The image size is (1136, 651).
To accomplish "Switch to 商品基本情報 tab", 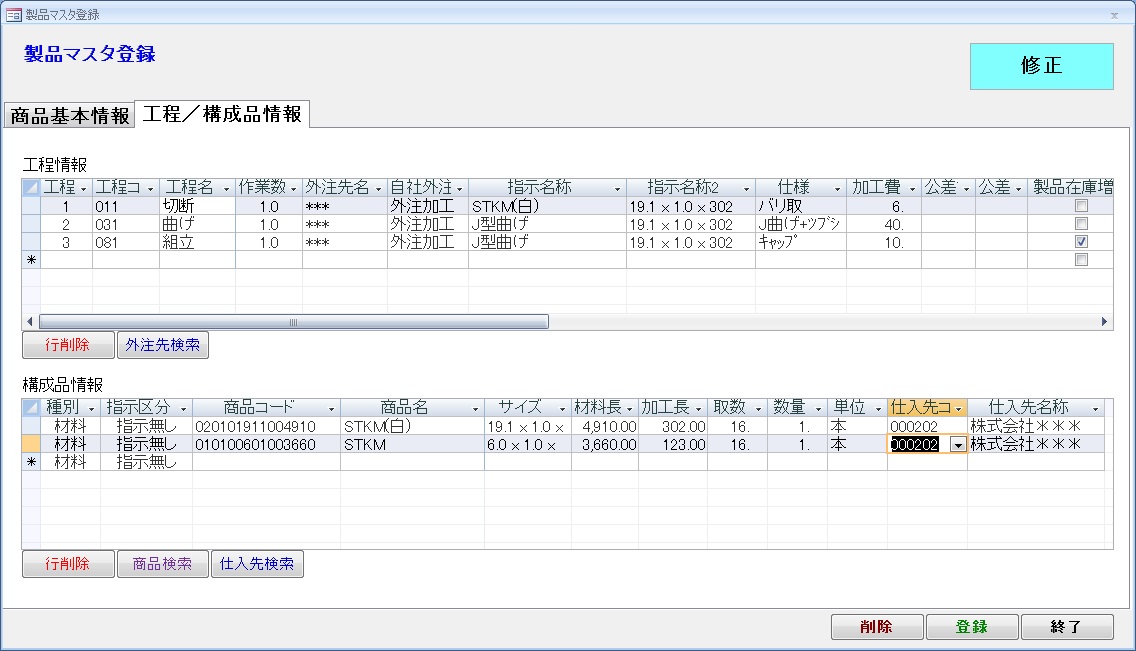I will [70, 116].
